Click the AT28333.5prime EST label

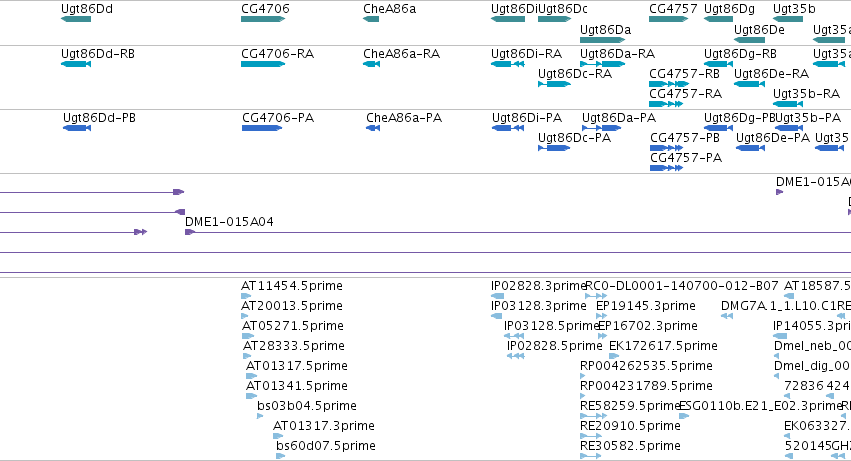(294, 346)
